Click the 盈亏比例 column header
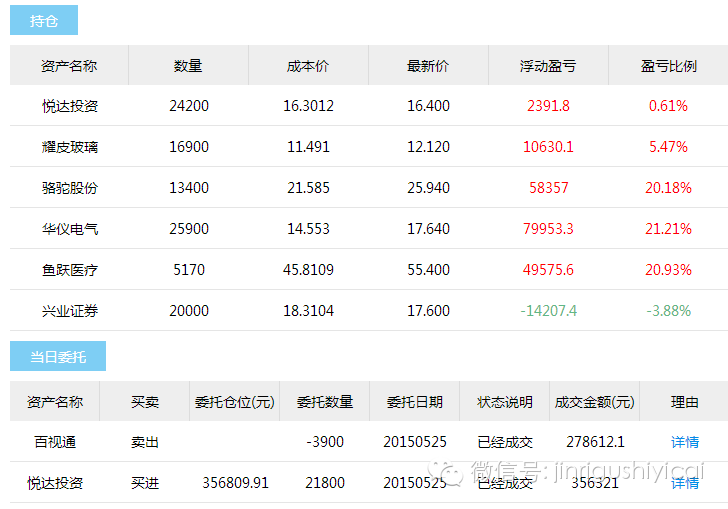728x509 pixels. click(669, 65)
